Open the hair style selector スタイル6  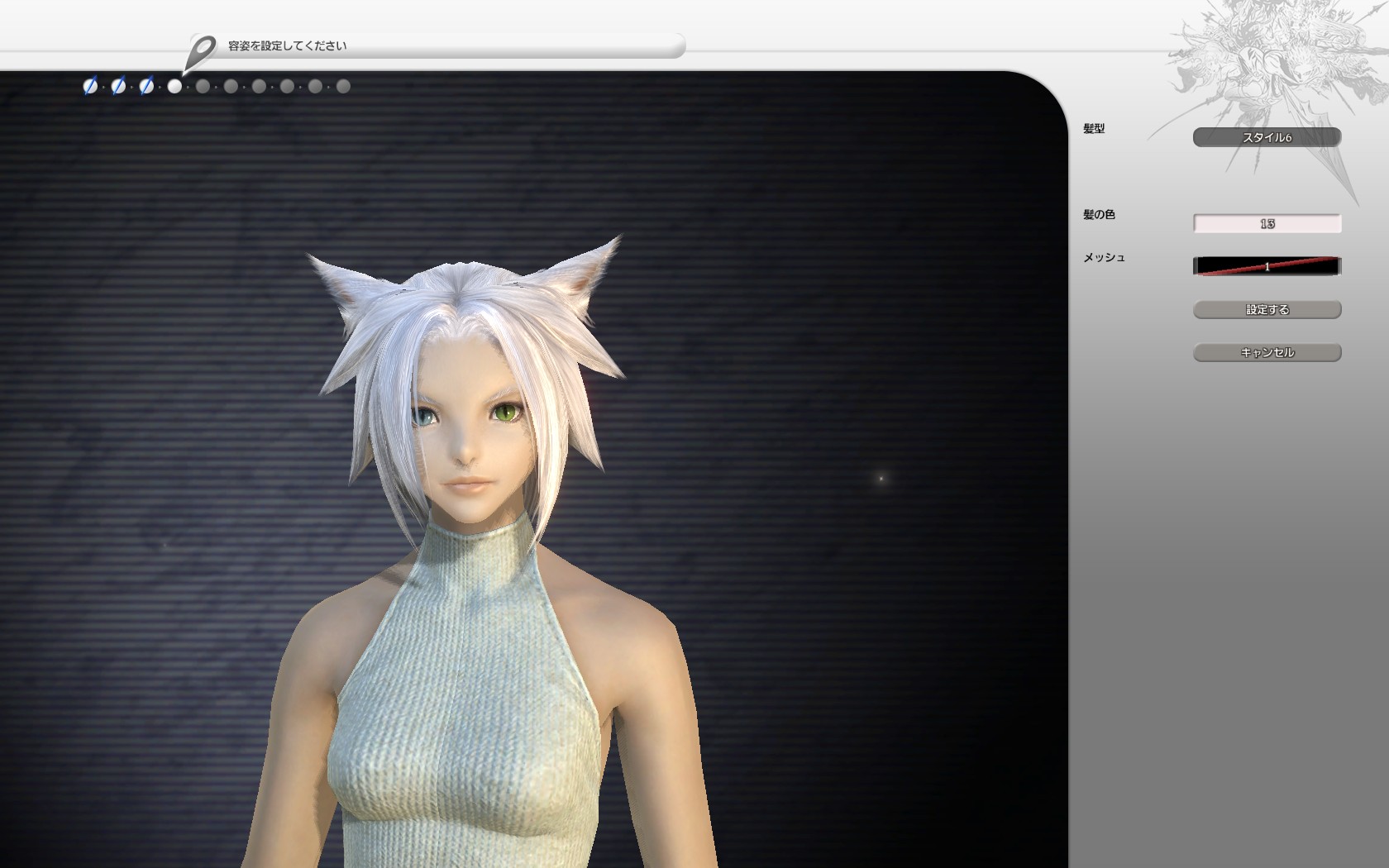(x=1267, y=137)
